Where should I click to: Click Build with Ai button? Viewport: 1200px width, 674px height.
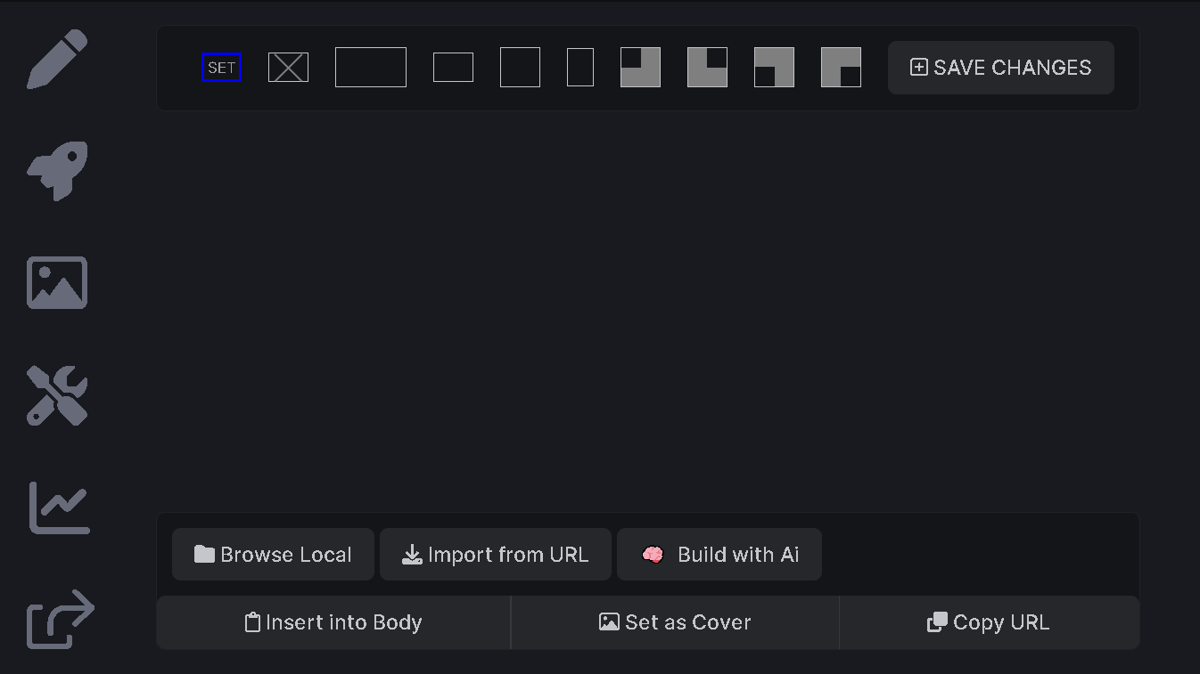[719, 554]
